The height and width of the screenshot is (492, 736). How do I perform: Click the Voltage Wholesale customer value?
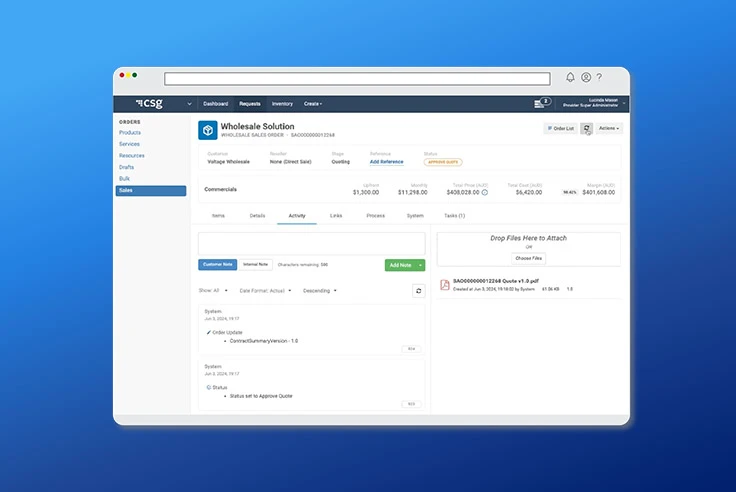[x=229, y=162]
